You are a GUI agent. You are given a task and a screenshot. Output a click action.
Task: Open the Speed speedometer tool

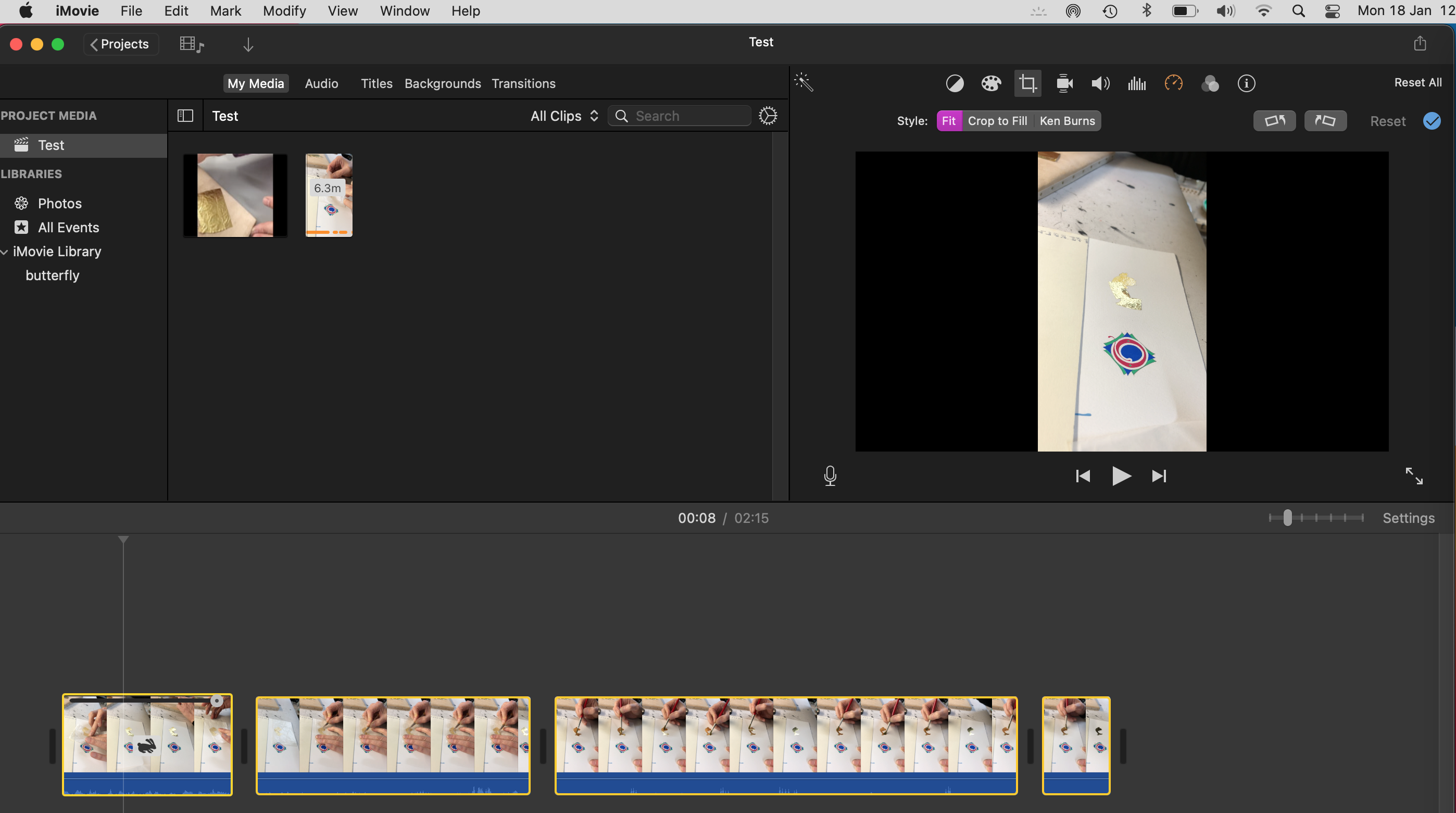(1173, 84)
